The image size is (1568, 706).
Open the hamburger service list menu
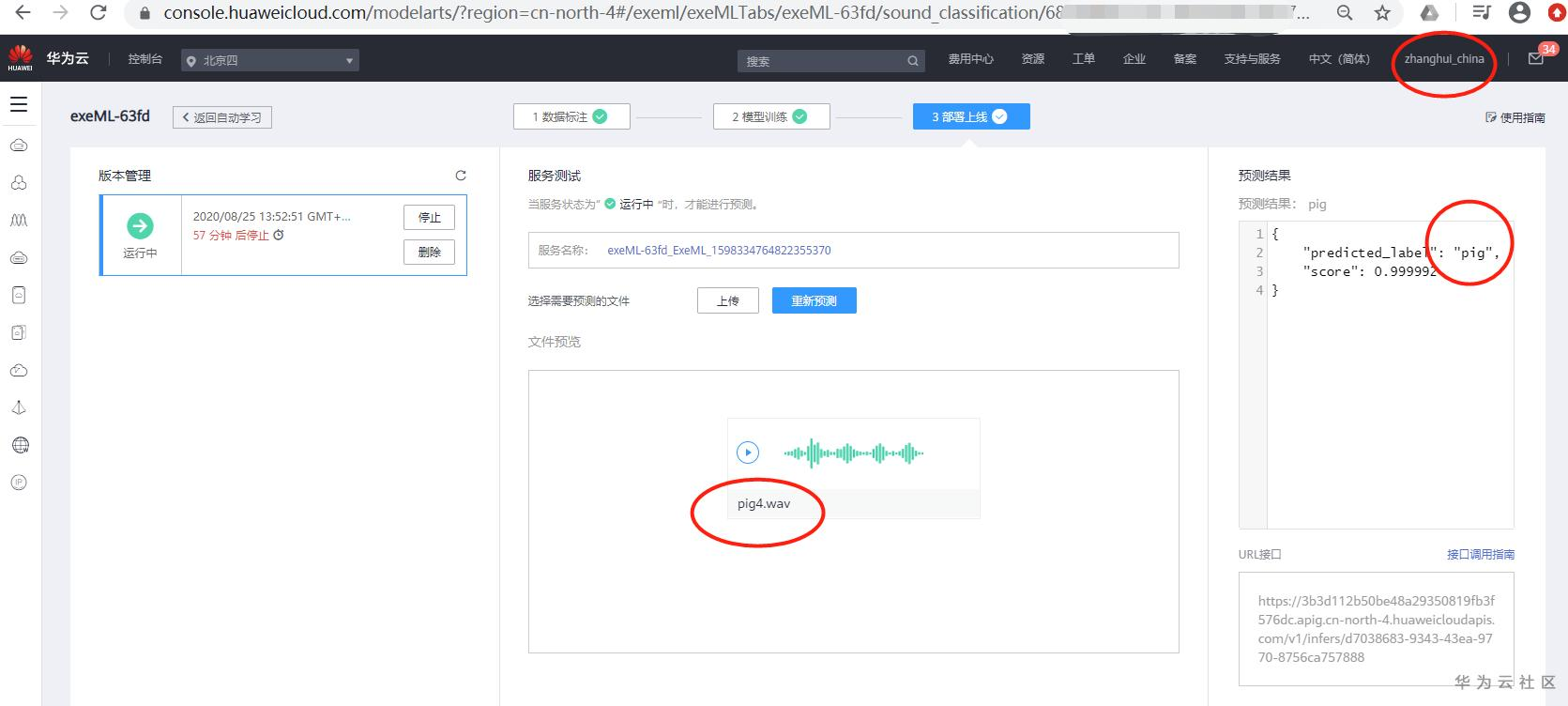(19, 104)
